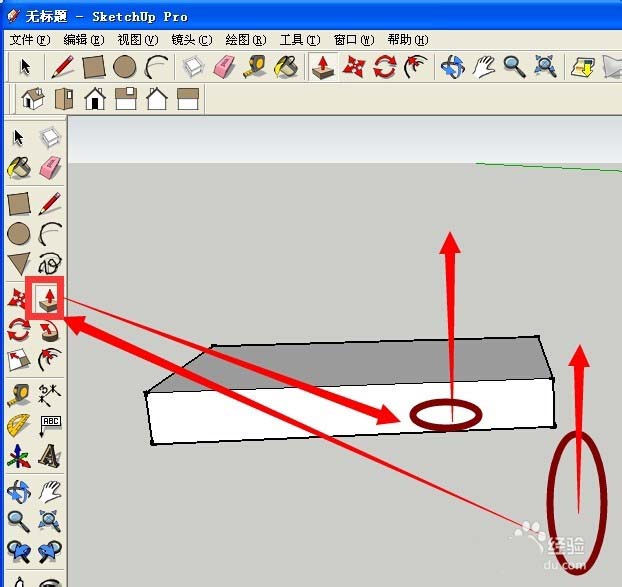The image size is (622, 587).
Task: Choose the Circle tool in top toolbar
Action: coord(125,67)
